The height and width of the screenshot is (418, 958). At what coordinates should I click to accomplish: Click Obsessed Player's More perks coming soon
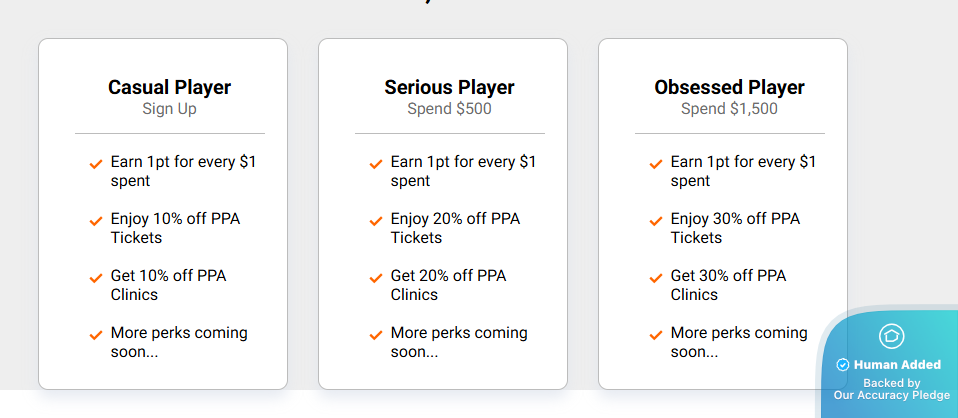(x=739, y=342)
